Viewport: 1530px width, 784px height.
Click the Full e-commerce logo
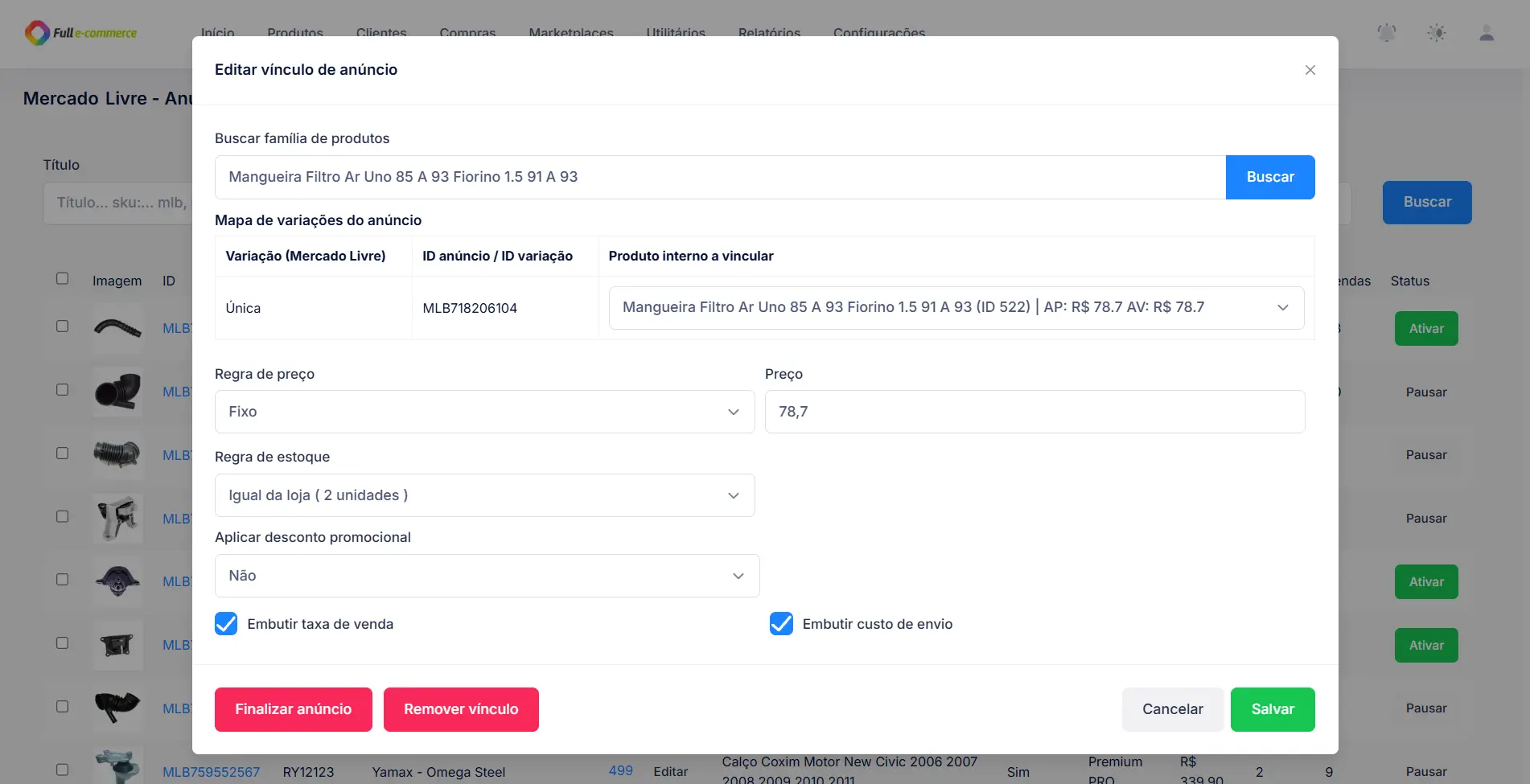pos(80,33)
